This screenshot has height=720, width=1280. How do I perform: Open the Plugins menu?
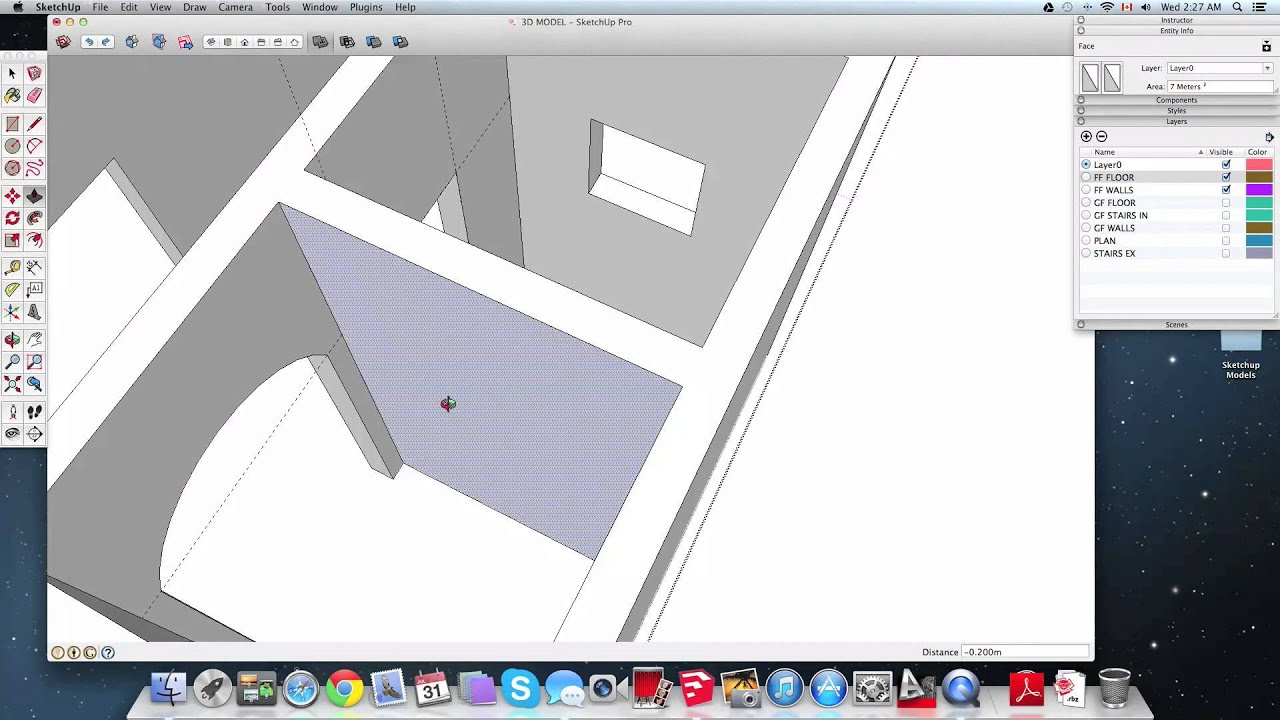pos(366,7)
